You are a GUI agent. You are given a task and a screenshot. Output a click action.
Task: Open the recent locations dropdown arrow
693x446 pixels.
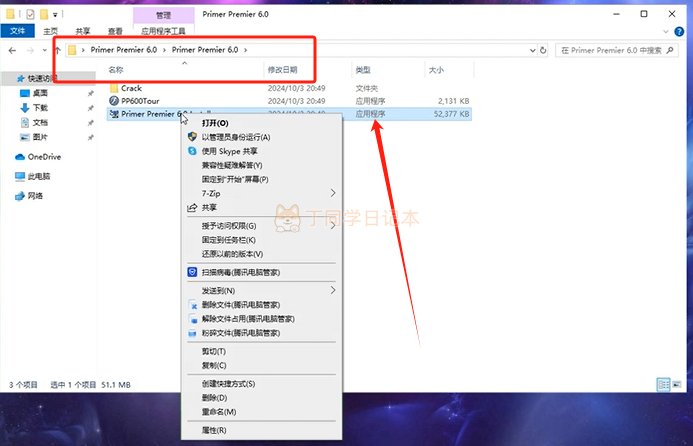tap(45, 50)
